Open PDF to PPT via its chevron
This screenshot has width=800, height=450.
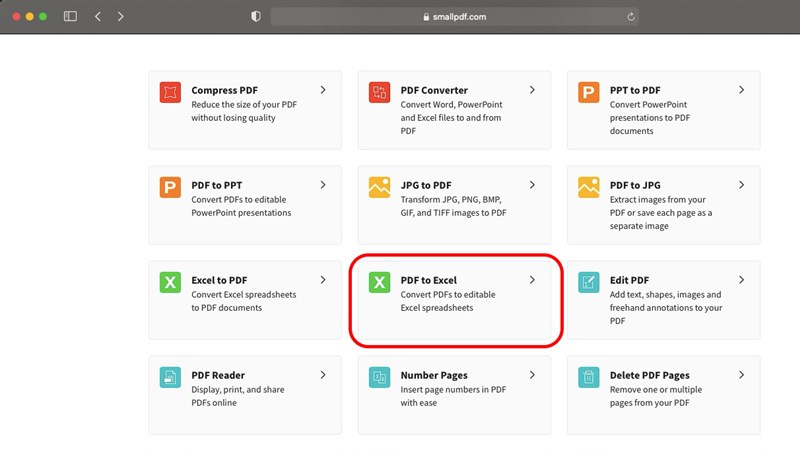323,185
